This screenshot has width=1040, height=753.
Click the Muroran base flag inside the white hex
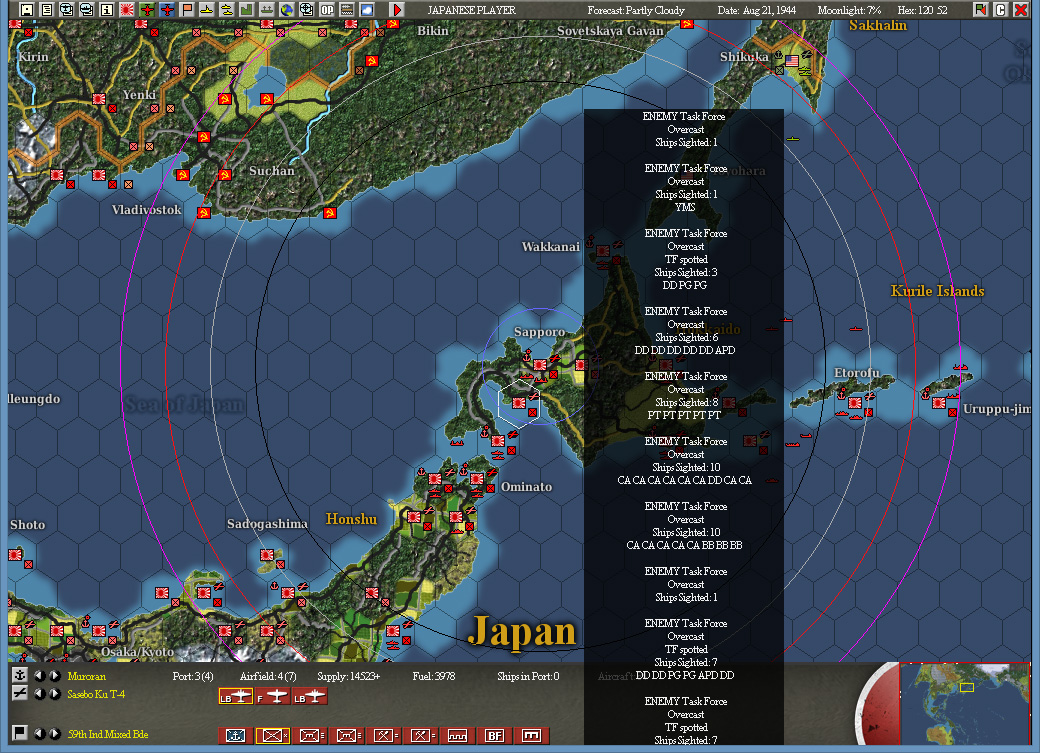[519, 403]
